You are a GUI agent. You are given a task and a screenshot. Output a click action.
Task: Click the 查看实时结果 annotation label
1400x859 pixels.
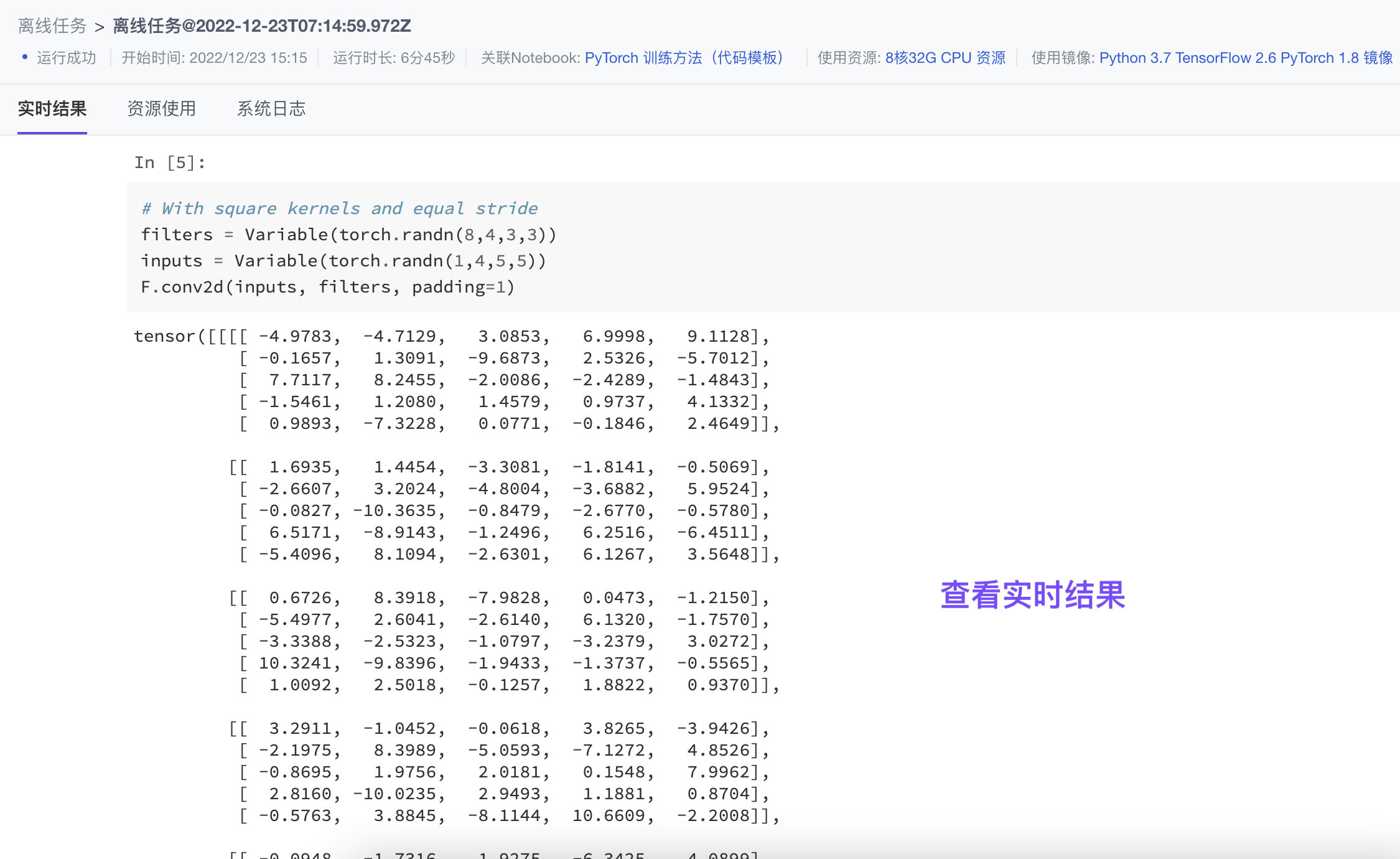tap(1033, 596)
